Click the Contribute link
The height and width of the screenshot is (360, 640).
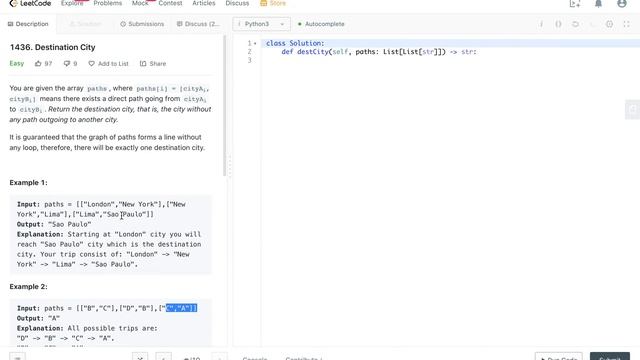tap(304, 358)
